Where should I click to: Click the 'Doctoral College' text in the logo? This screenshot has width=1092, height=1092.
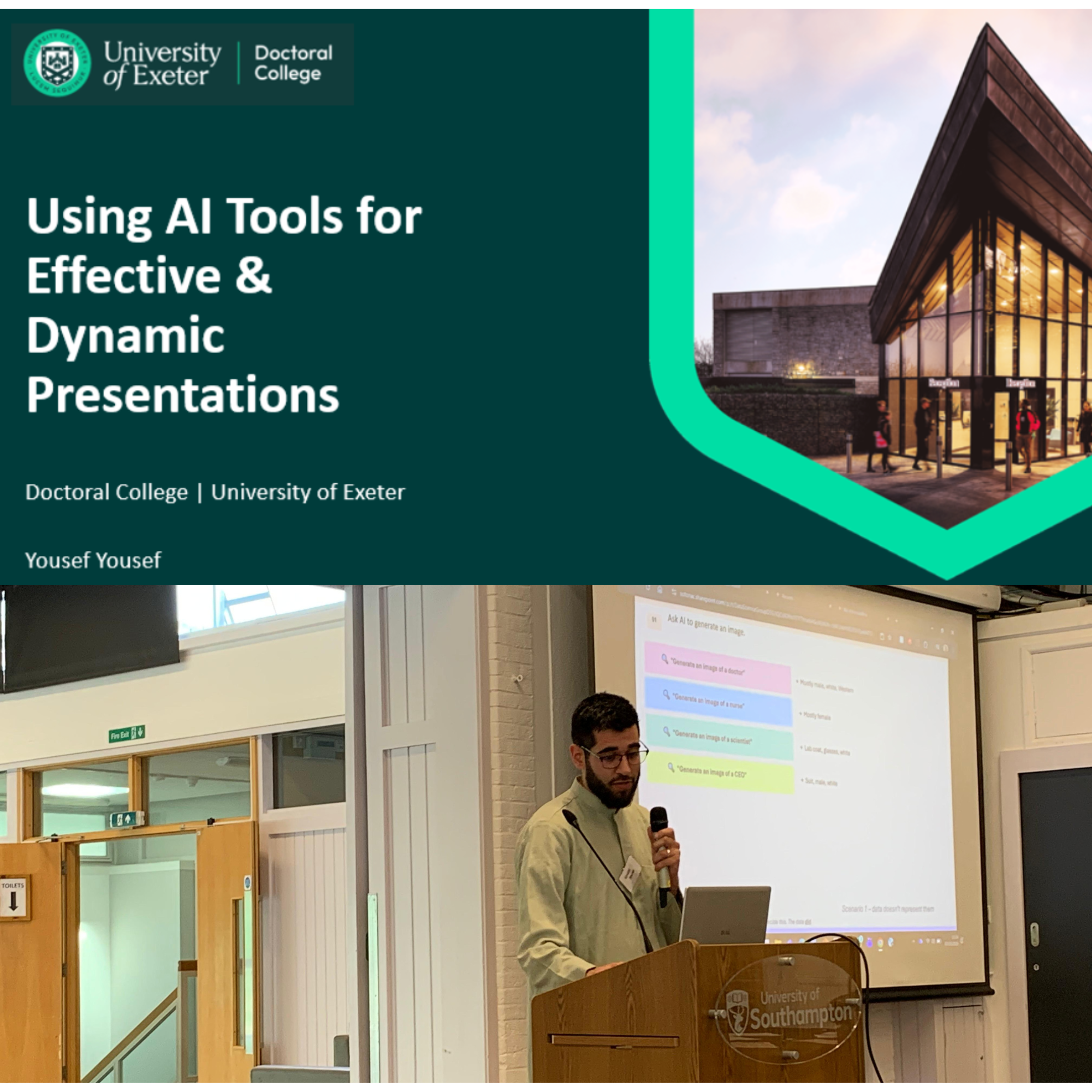tap(293, 63)
